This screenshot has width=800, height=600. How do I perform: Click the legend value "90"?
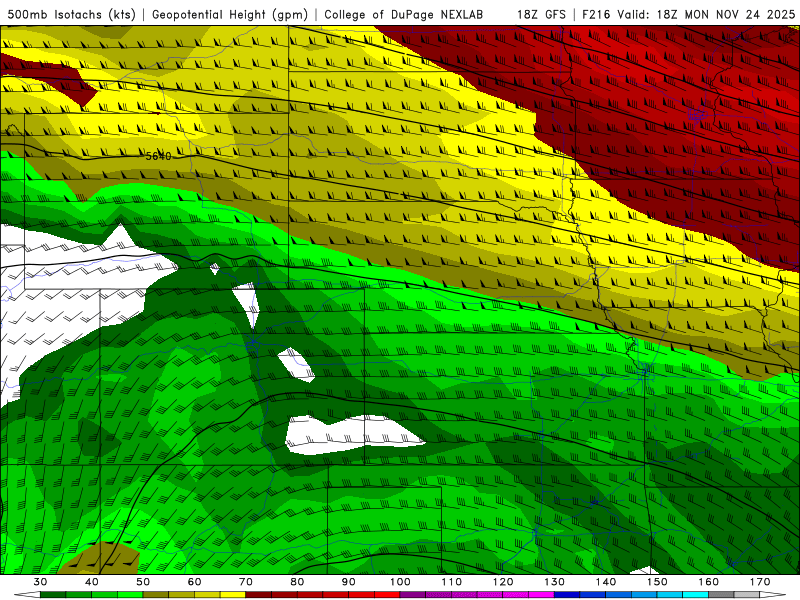349,582
